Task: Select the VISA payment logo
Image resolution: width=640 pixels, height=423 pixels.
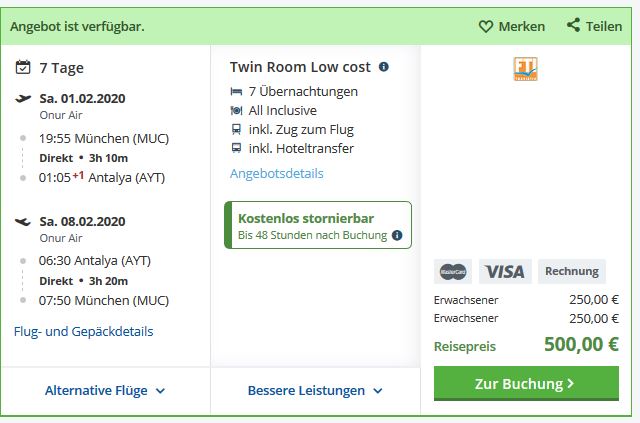Action: 505,272
